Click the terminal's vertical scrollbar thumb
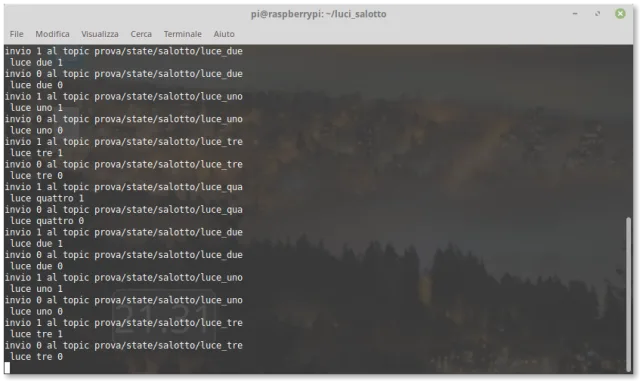The height and width of the screenshot is (381, 640). point(629,293)
